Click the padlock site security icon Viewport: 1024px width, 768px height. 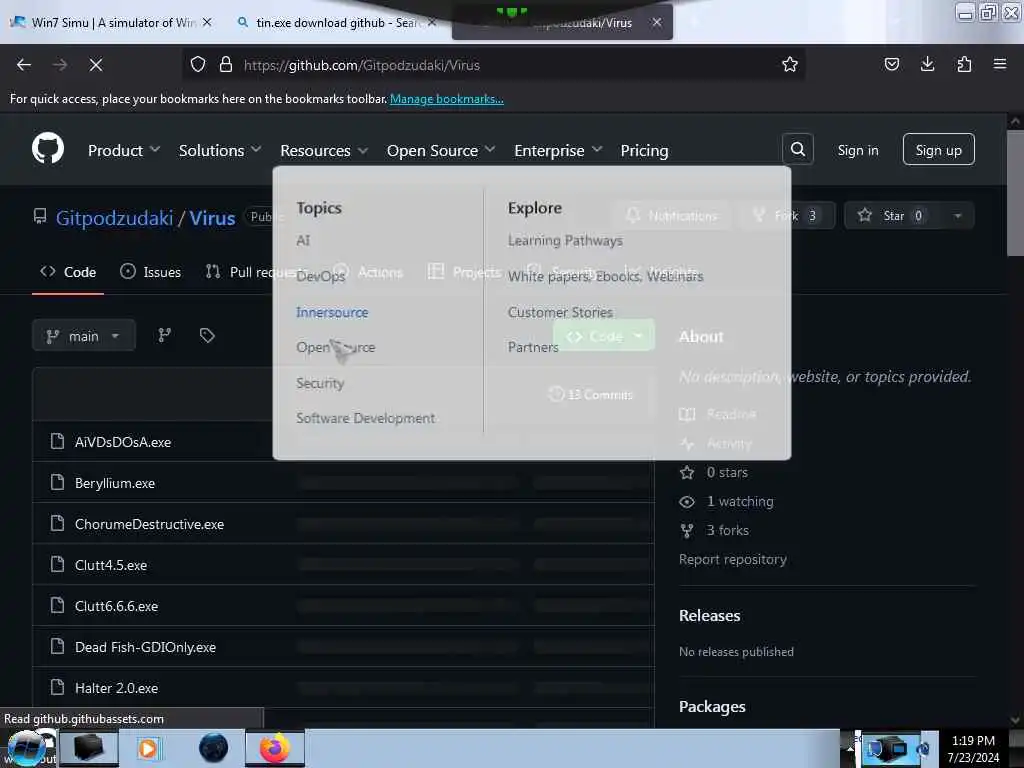(225, 64)
